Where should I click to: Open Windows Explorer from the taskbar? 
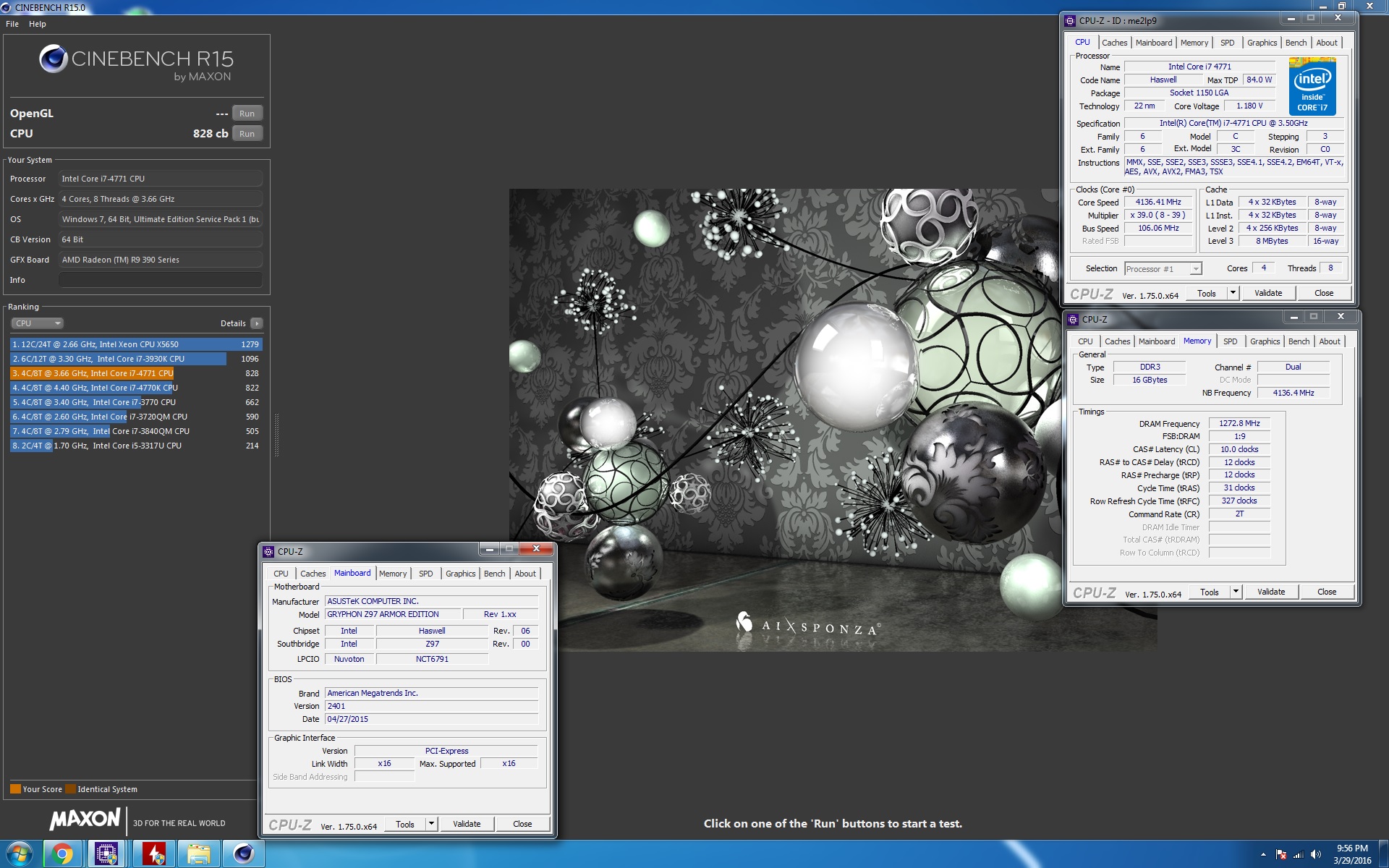[x=197, y=854]
